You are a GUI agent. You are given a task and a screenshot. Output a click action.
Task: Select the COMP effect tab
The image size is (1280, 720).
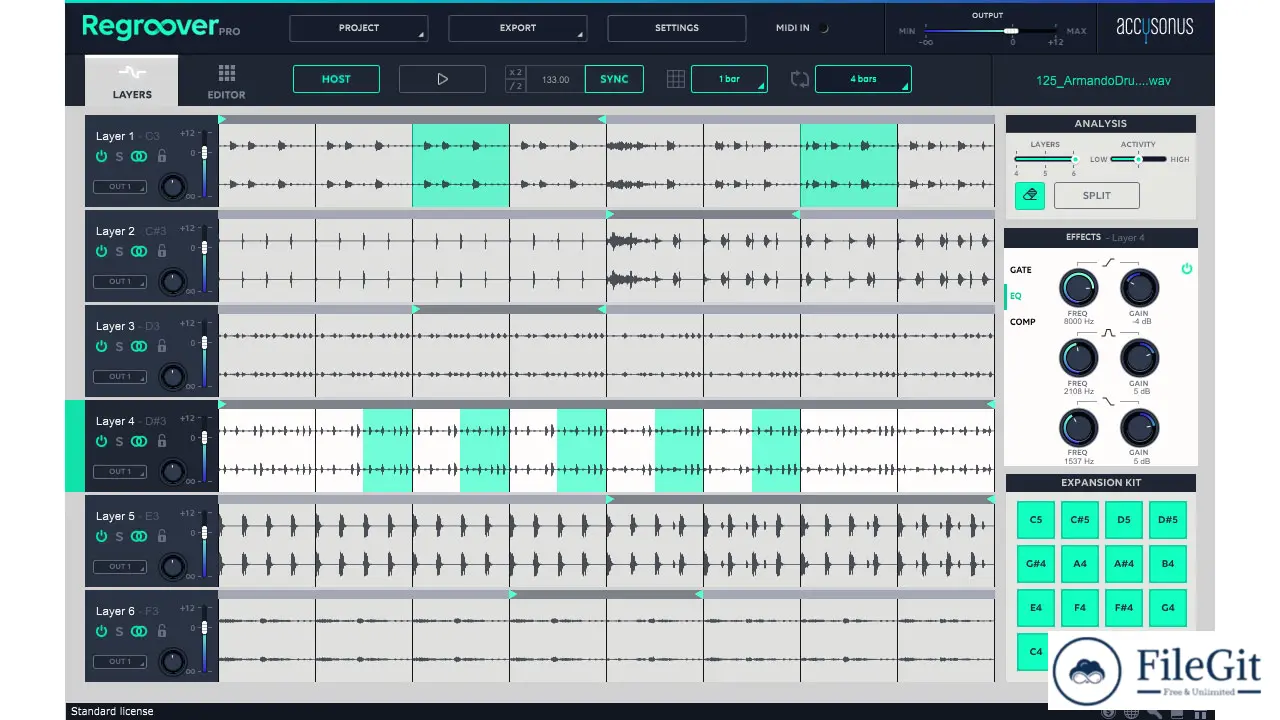(1023, 322)
